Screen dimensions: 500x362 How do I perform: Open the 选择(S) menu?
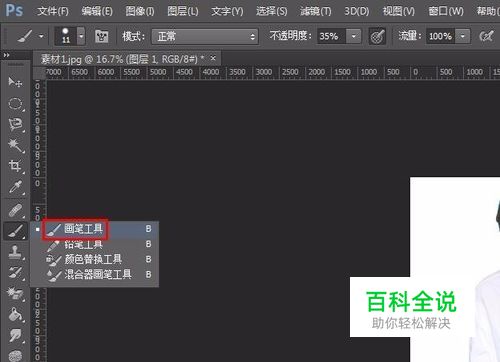(x=271, y=11)
